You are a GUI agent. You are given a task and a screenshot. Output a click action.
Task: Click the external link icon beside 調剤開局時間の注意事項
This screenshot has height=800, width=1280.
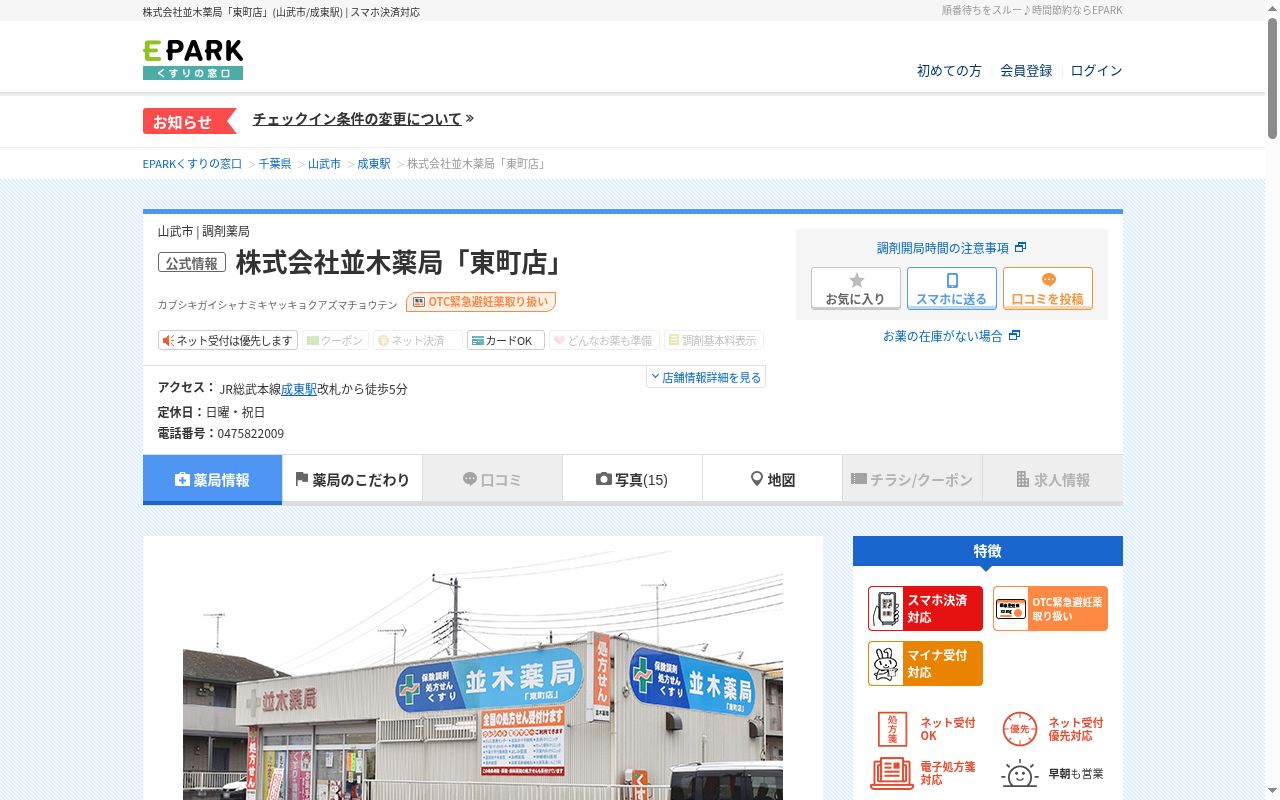point(1020,248)
